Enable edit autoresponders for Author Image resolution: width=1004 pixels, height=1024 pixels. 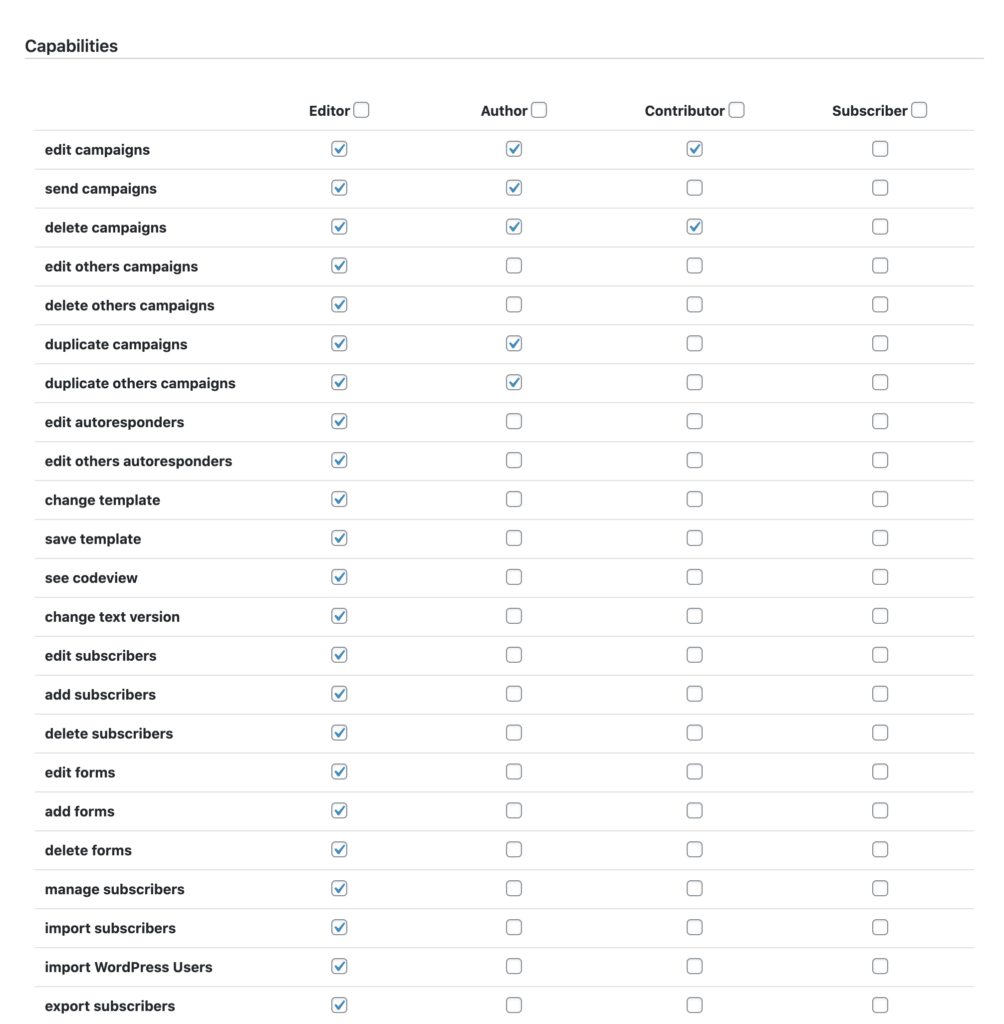click(514, 421)
